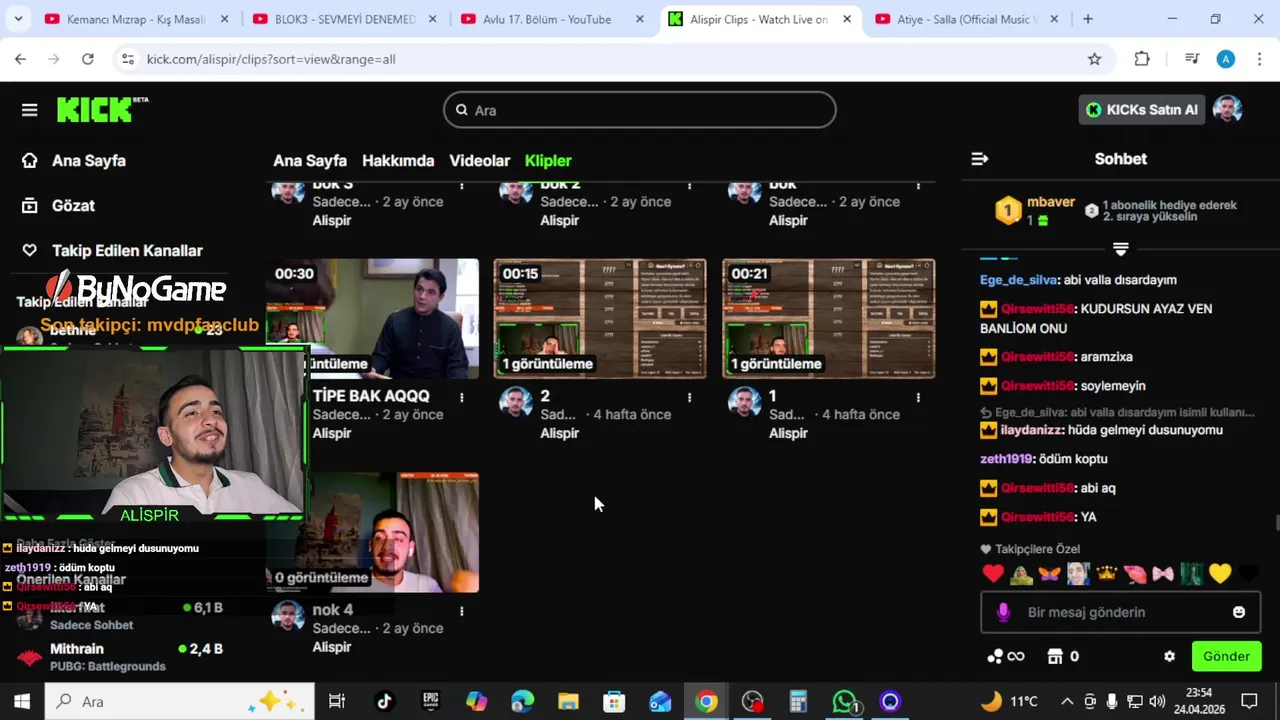The image size is (1280, 720).
Task: Open the Windows Start menu
Action: tap(22, 701)
